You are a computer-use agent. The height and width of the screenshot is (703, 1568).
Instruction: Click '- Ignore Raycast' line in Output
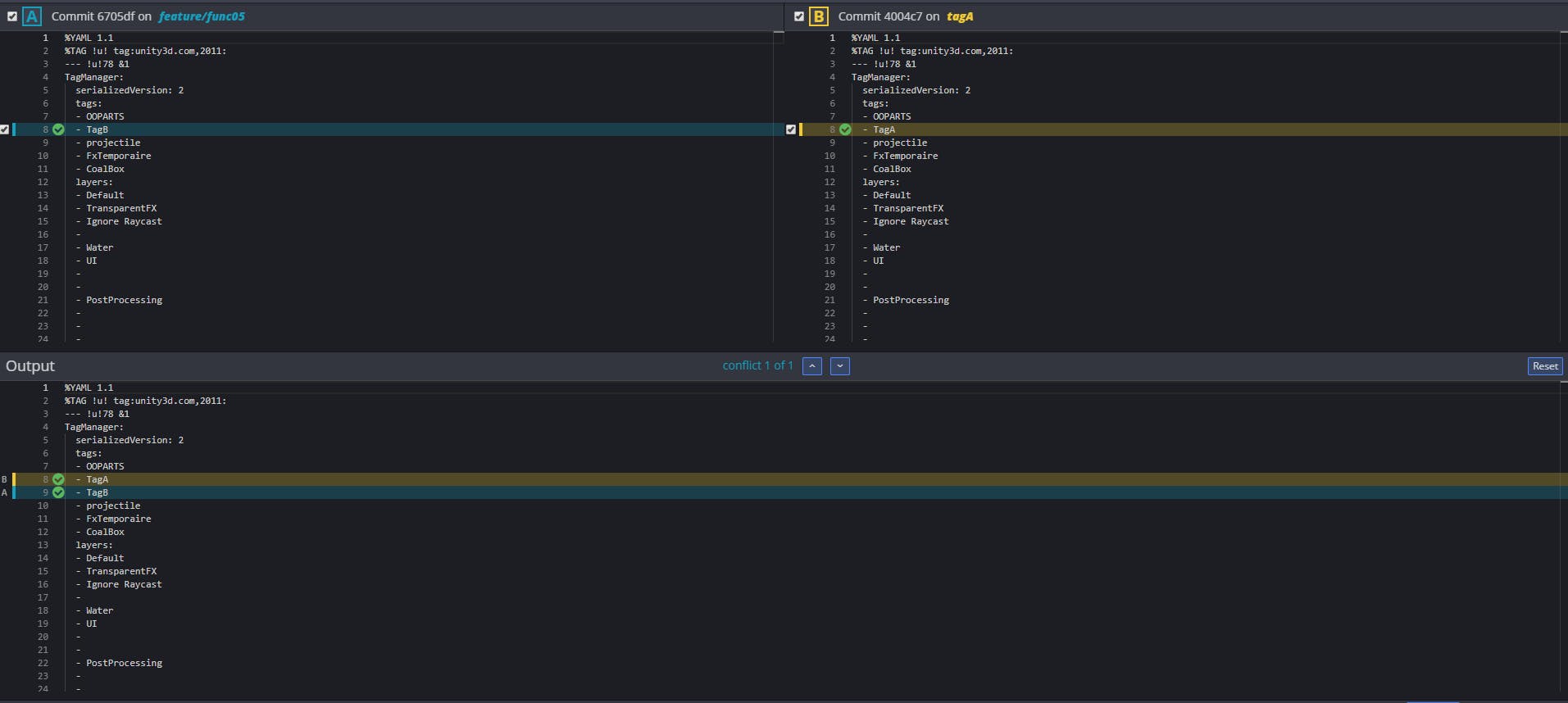(x=119, y=584)
